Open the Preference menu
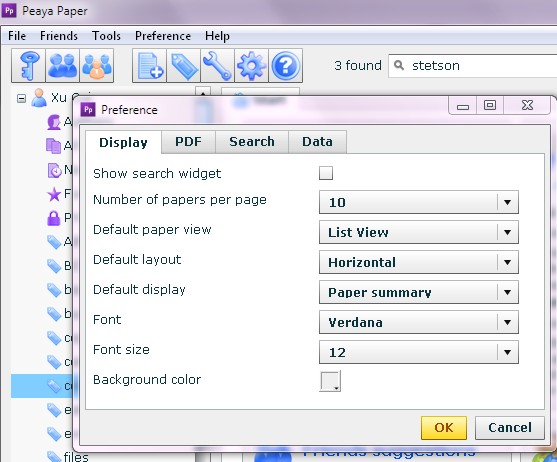The height and width of the screenshot is (462, 557). click(163, 36)
